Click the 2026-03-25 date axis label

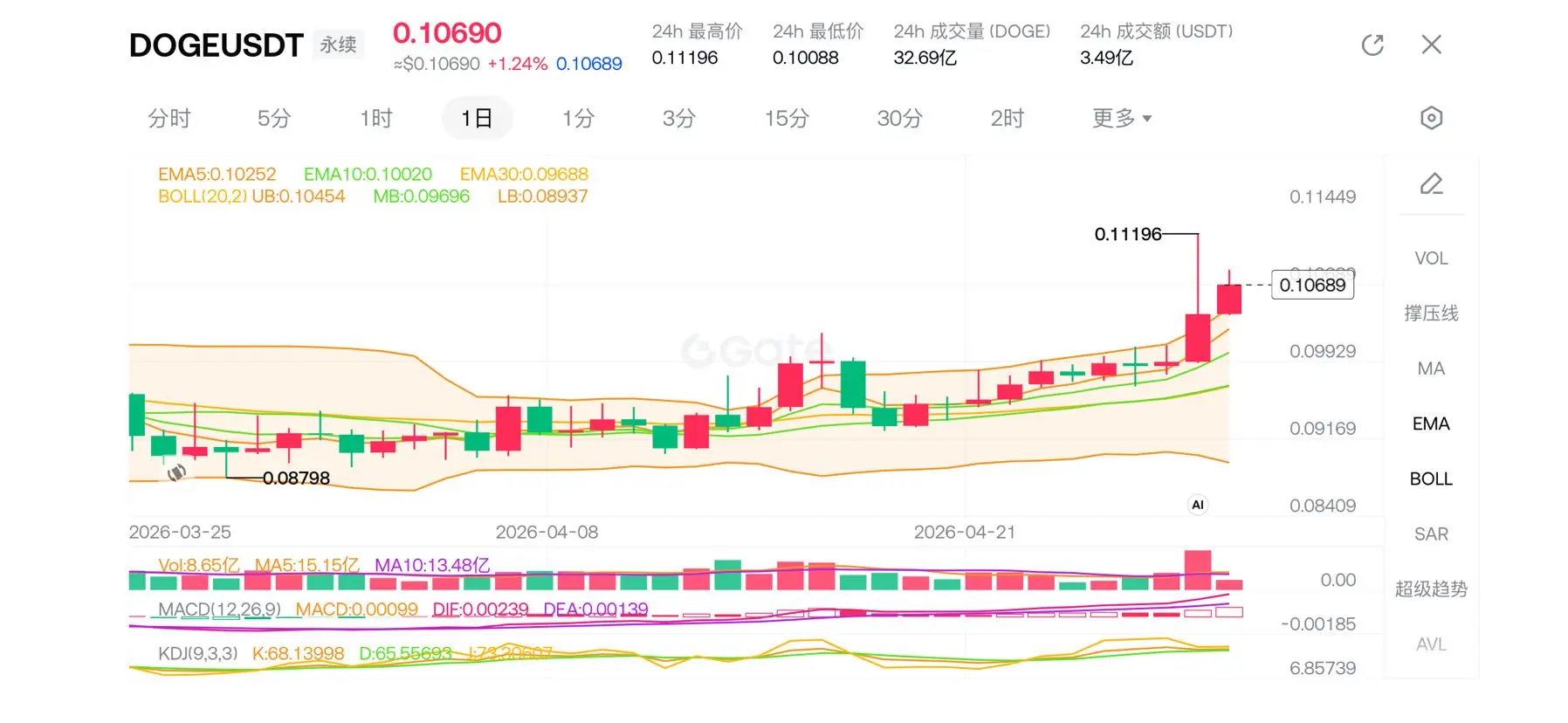pyautogui.click(x=180, y=532)
